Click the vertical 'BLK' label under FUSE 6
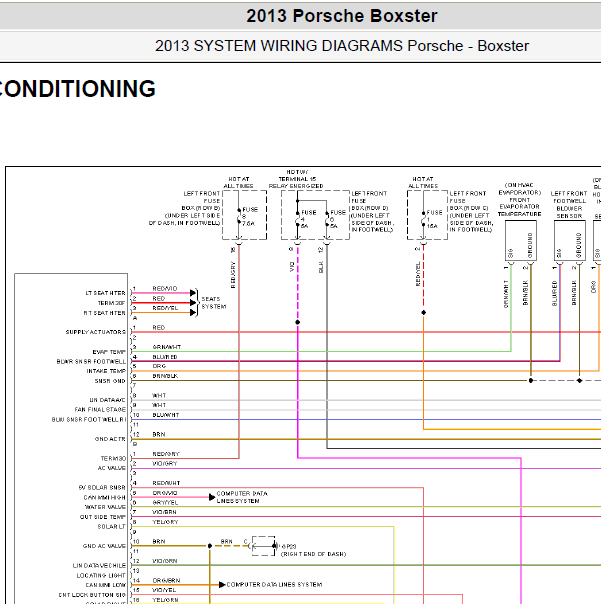This screenshot has height=604, width=601. coord(321,267)
